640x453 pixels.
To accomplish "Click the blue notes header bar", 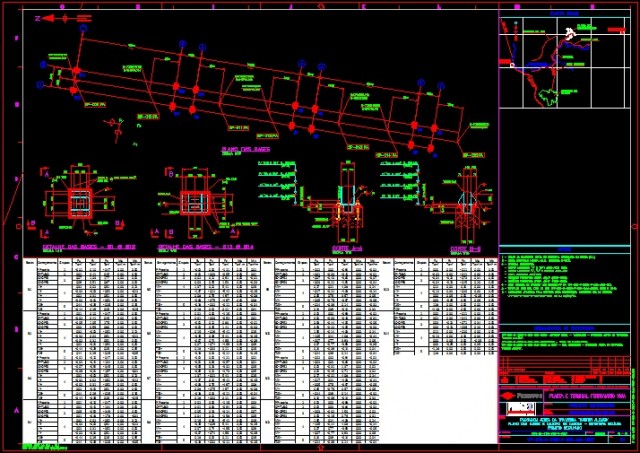I will (x=565, y=249).
